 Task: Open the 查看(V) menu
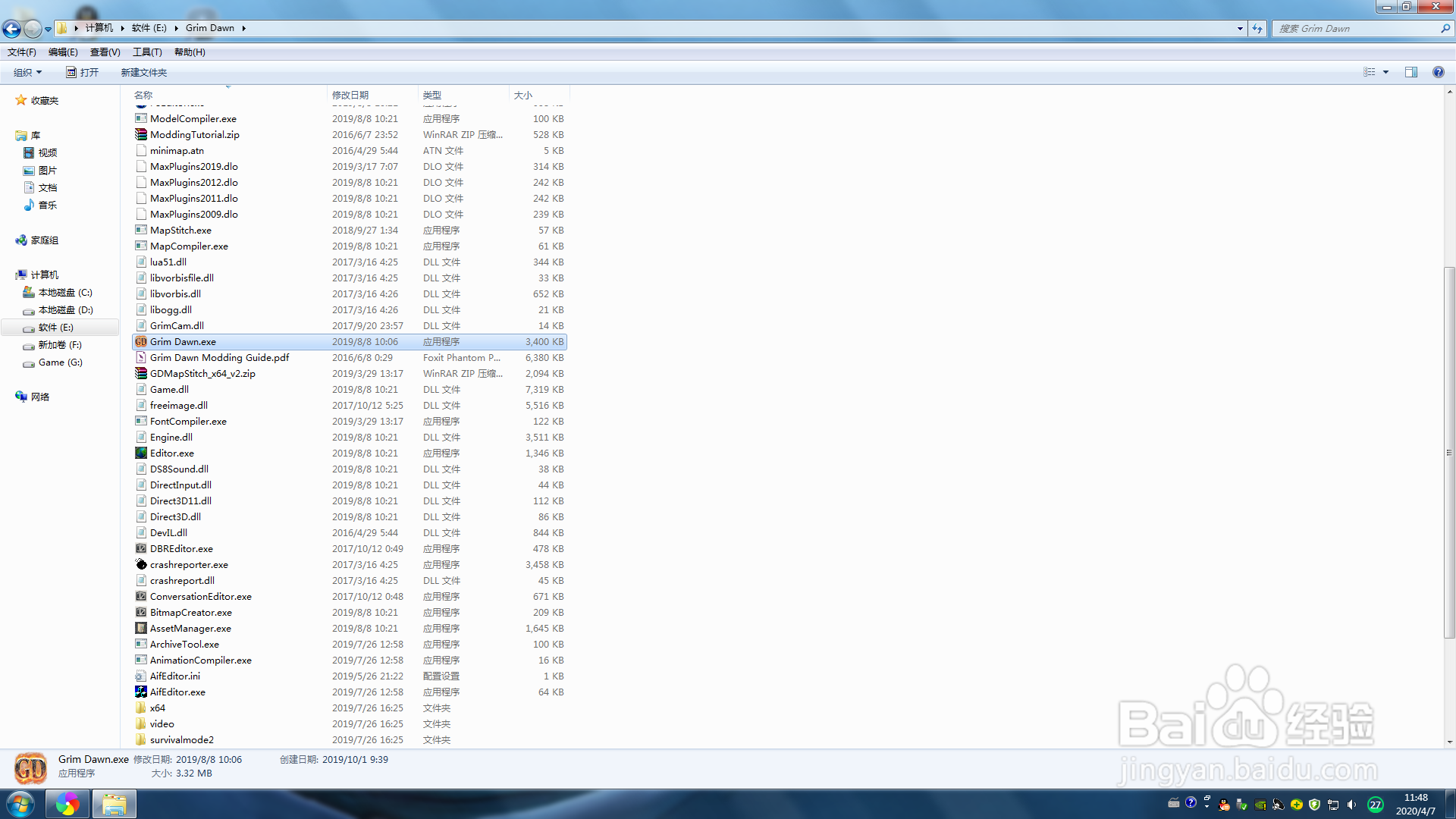point(105,52)
